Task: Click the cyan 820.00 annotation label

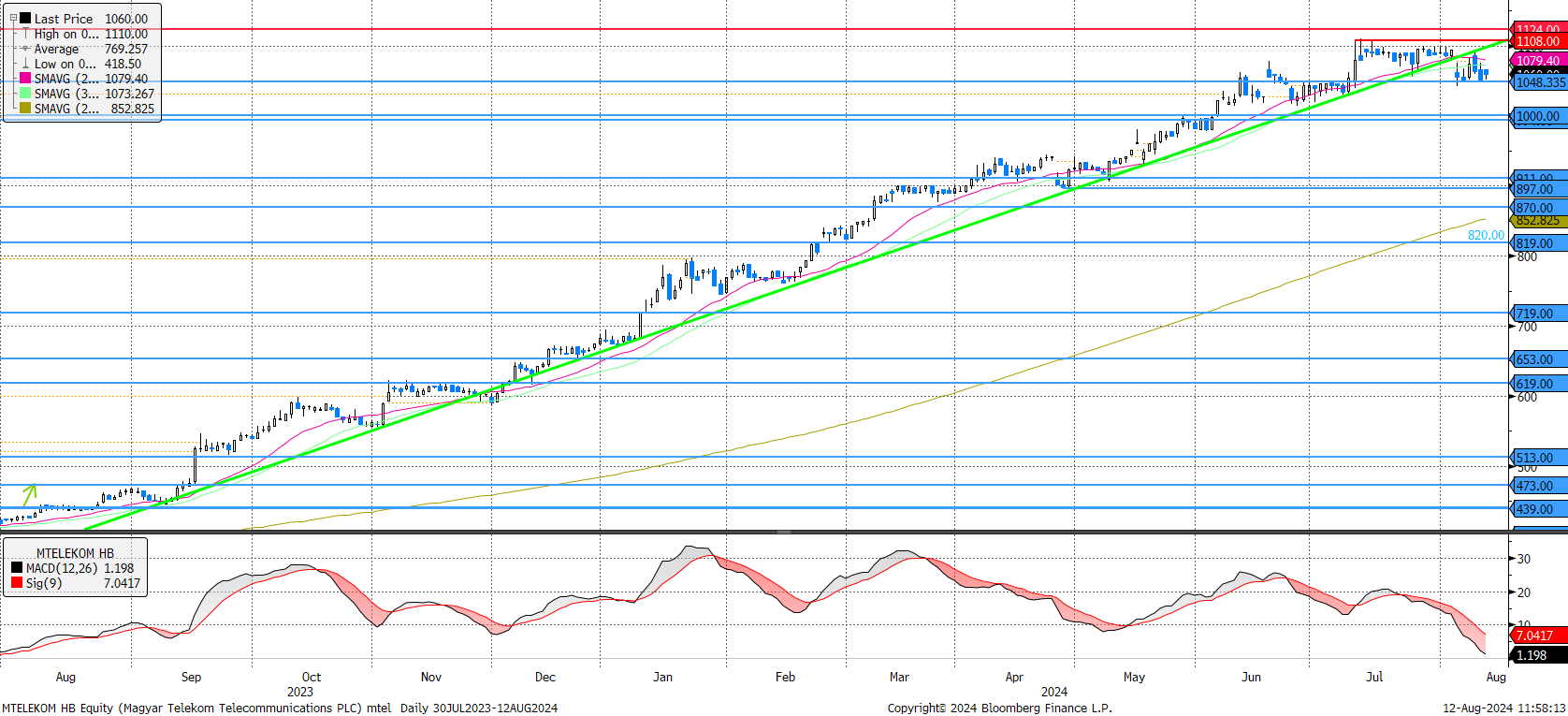Action: [x=1486, y=235]
